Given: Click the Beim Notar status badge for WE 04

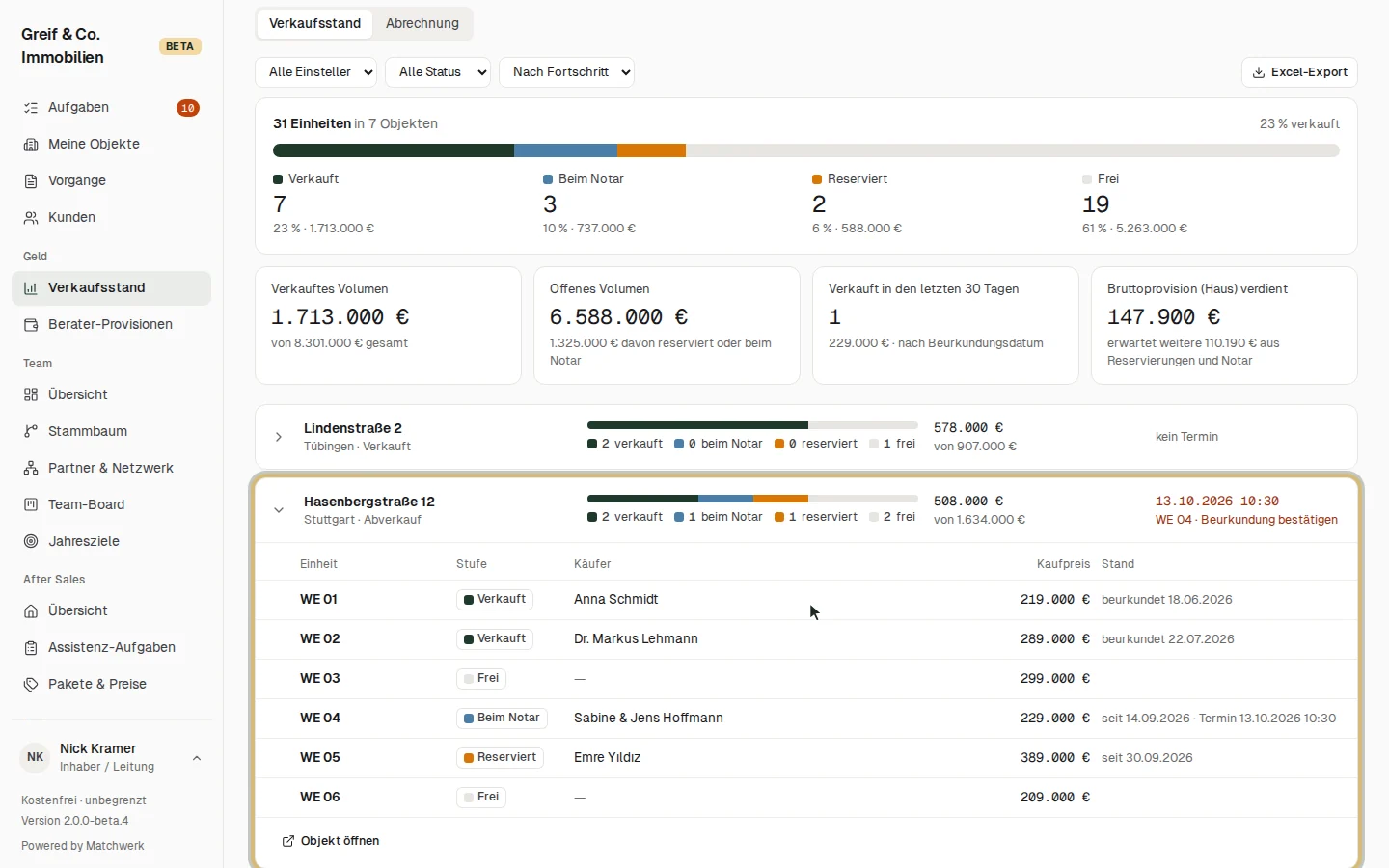Looking at the screenshot, I should tap(502, 719).
